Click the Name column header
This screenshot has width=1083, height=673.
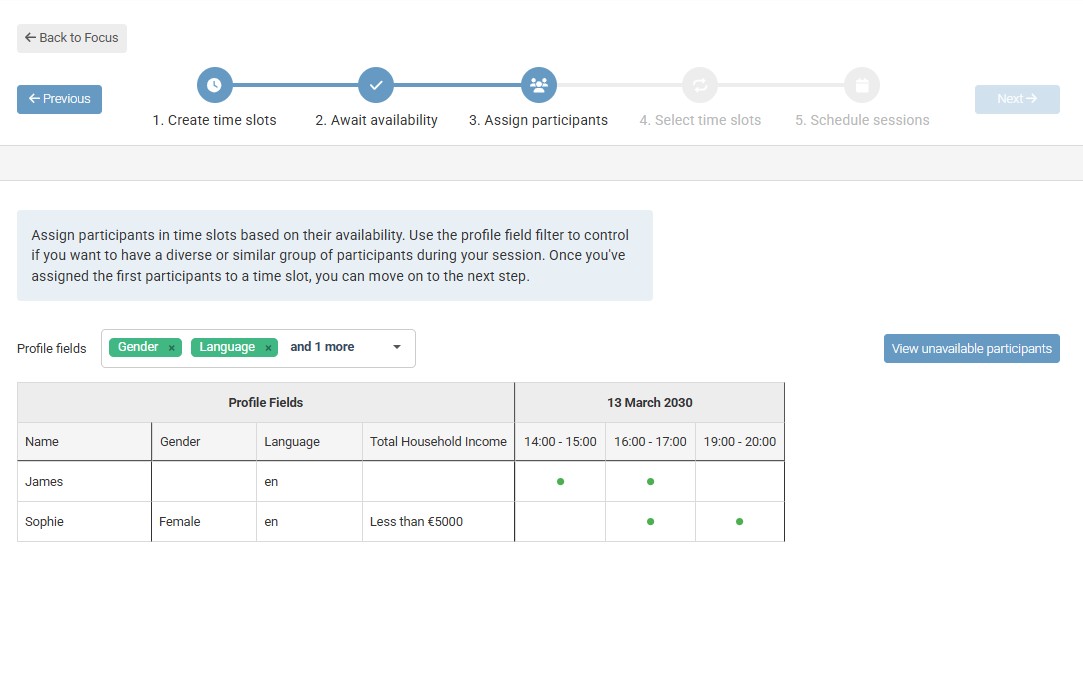(x=42, y=442)
